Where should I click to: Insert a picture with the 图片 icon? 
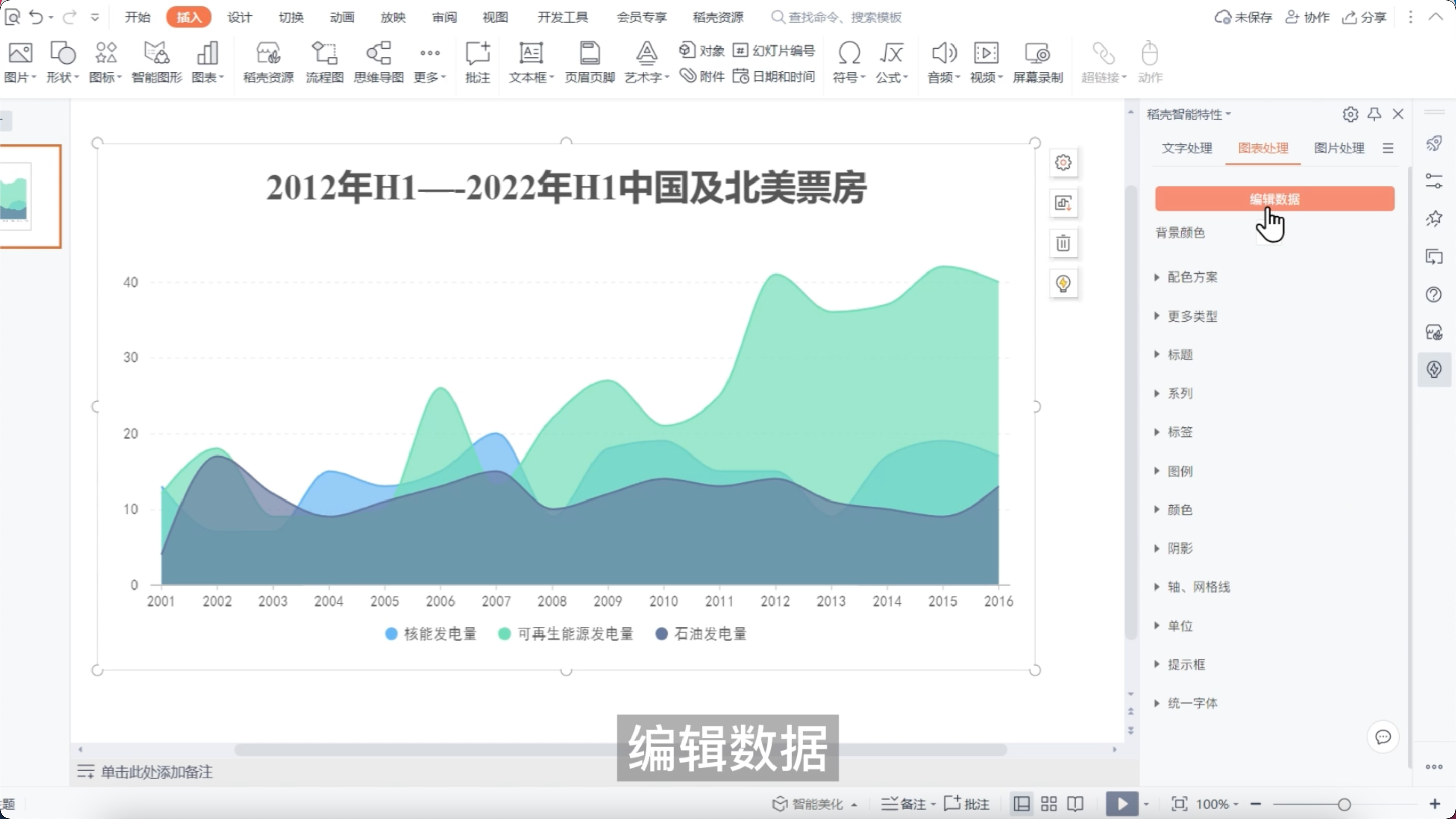(x=20, y=62)
